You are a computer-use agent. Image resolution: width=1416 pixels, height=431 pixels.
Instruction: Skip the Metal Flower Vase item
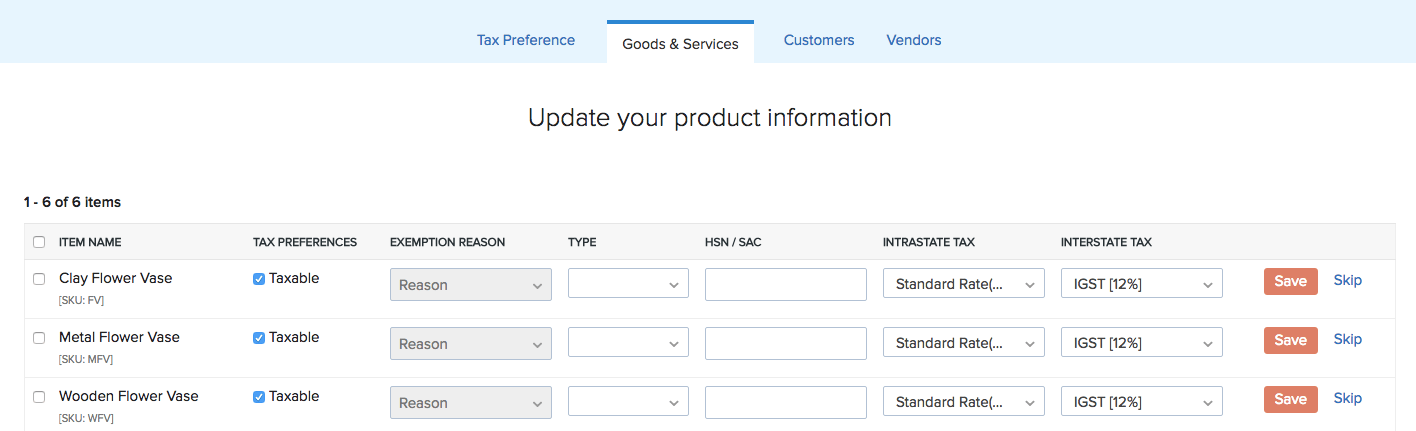[1347, 340]
